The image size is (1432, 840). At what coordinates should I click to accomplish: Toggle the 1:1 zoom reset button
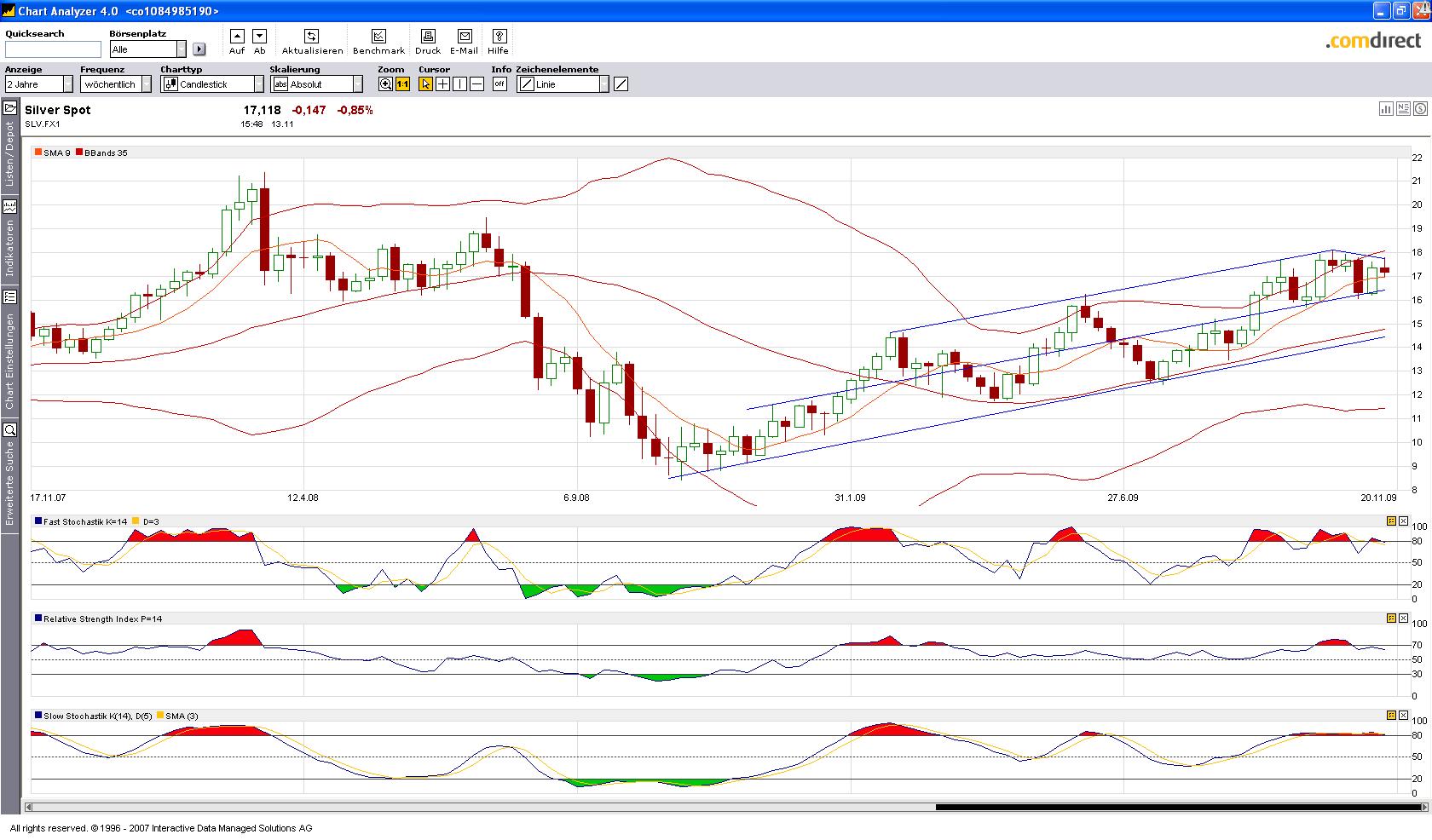point(402,84)
